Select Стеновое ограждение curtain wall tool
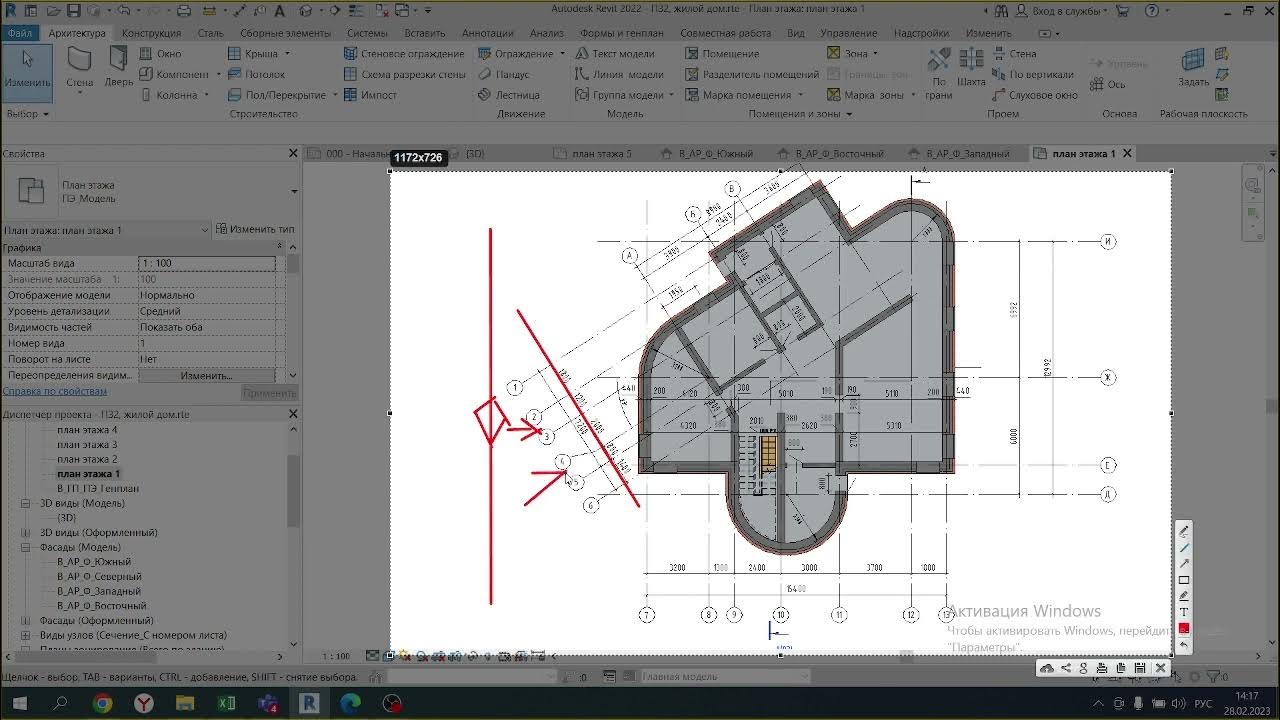Screen dimensions: 1280x720 tap(403, 53)
